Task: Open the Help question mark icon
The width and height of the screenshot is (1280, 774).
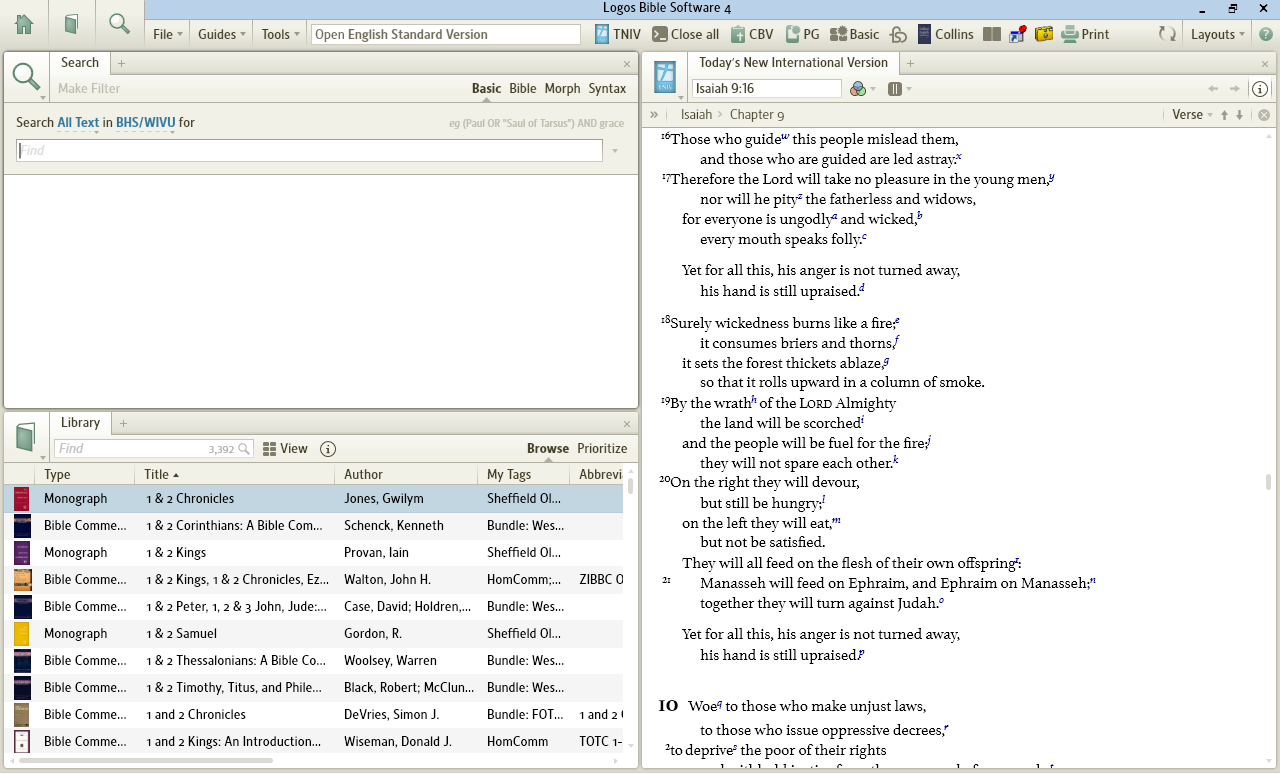Action: [1265, 34]
